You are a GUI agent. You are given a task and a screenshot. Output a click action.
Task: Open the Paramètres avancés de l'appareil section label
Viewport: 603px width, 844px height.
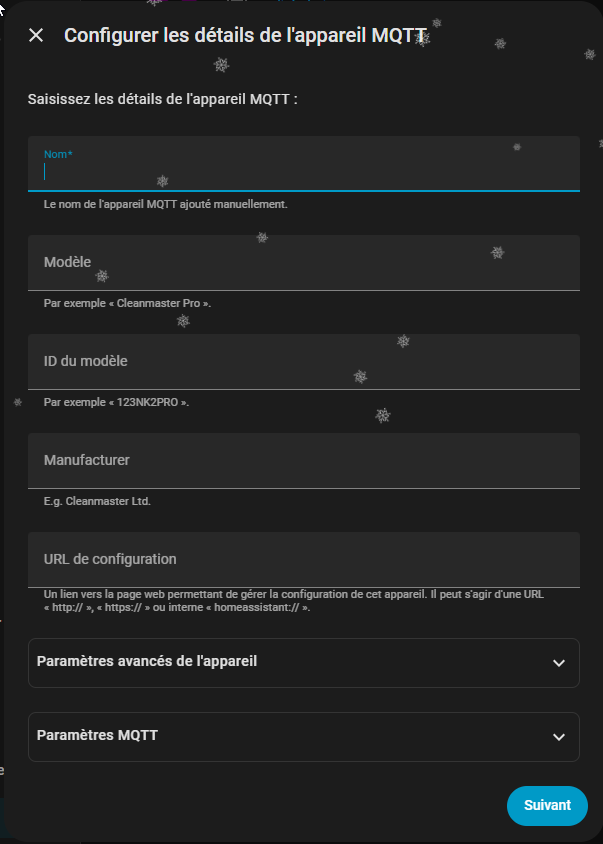coord(147,661)
